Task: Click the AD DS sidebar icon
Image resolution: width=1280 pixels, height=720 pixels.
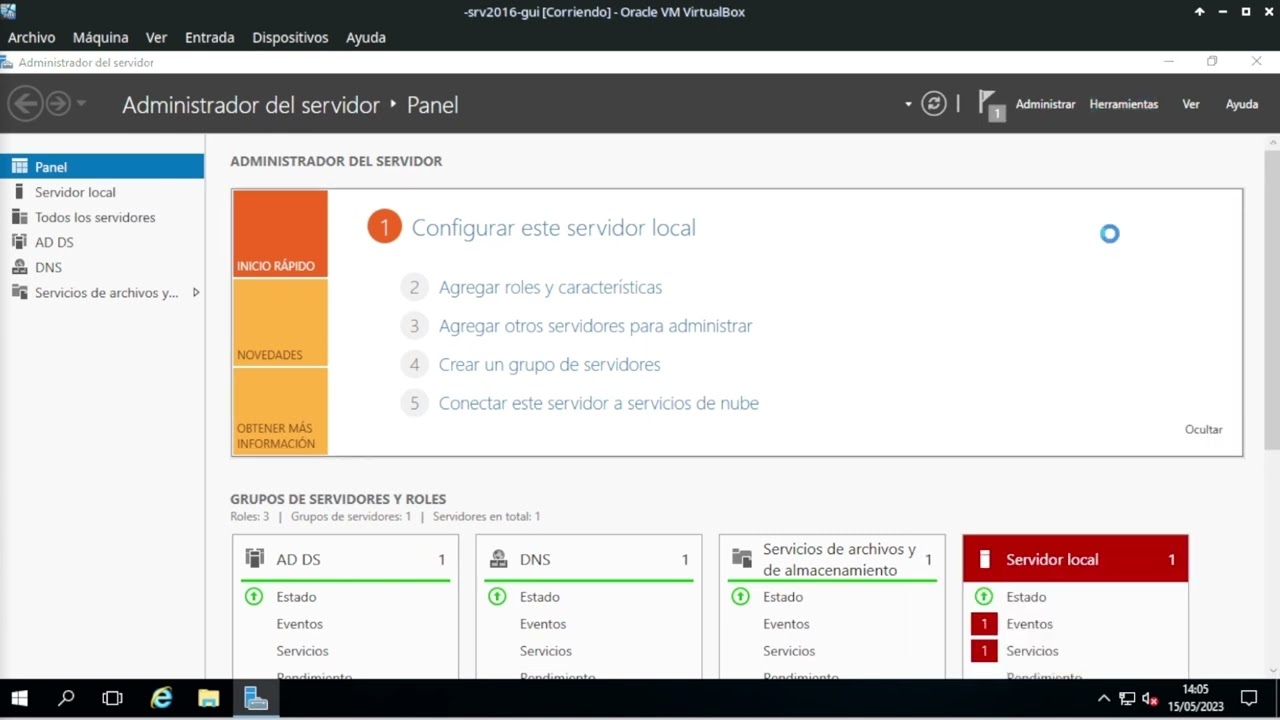Action: click(18, 242)
